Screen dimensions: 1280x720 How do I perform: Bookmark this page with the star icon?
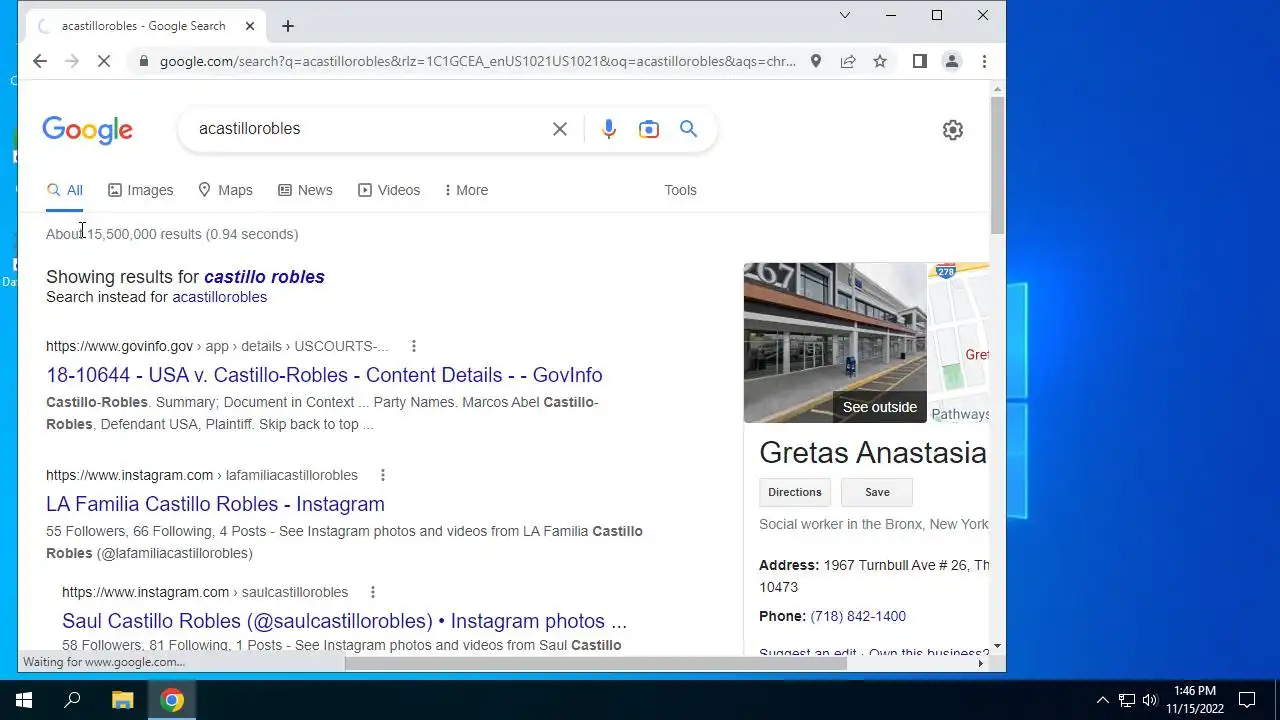click(x=880, y=61)
